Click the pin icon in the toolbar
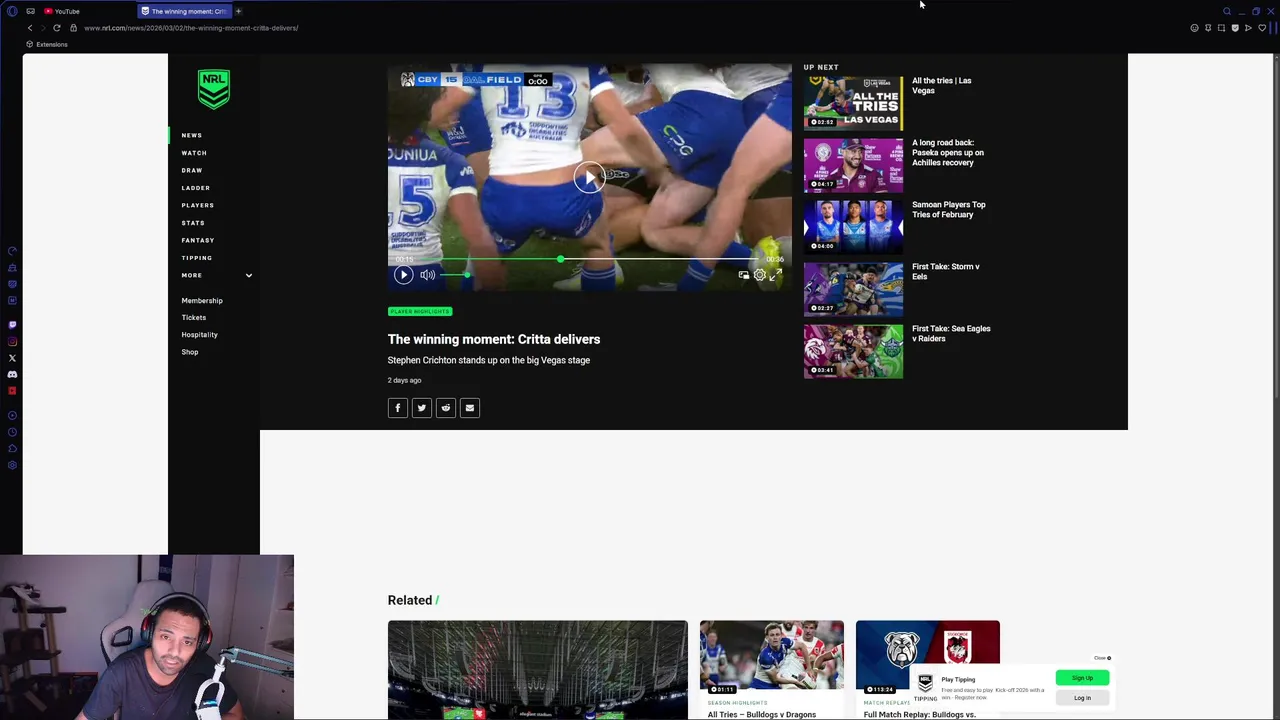The image size is (1280, 720). coord(1208,28)
